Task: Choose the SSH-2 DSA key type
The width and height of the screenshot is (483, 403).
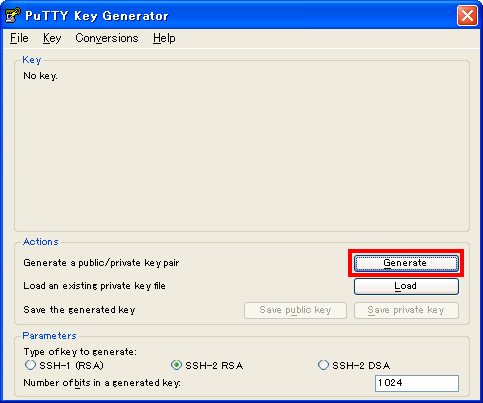Action: pyautogui.click(x=354, y=365)
